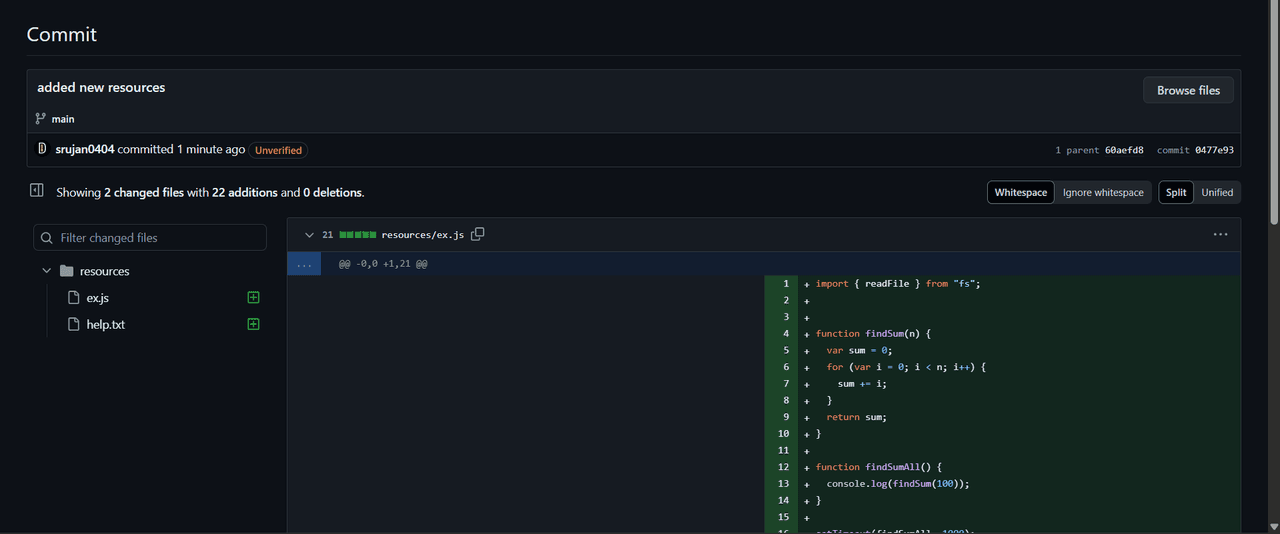The image size is (1280, 534).
Task: Switch to Ignore whitespace mode
Action: coord(1102,192)
